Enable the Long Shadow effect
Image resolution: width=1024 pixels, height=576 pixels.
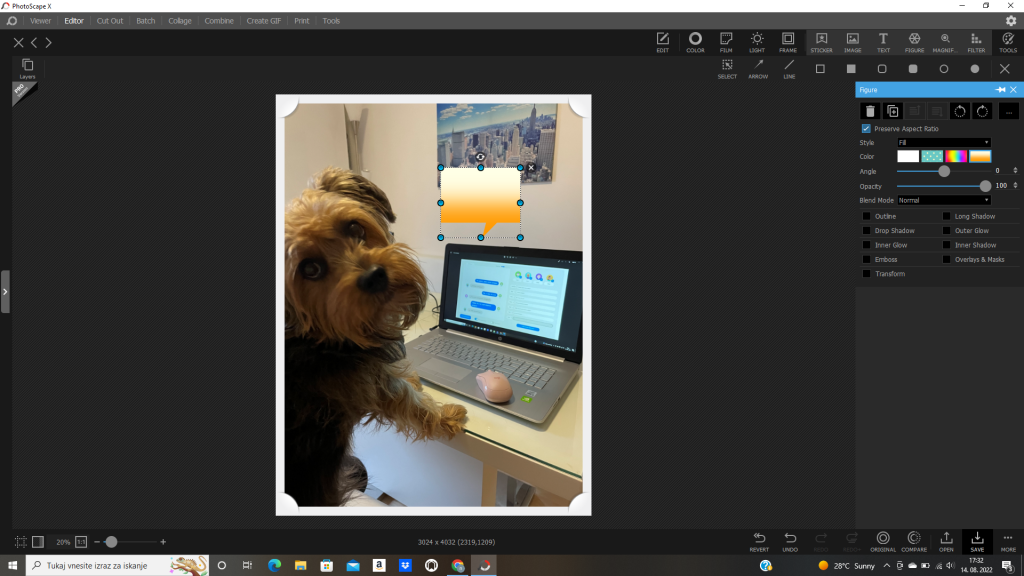tap(946, 216)
